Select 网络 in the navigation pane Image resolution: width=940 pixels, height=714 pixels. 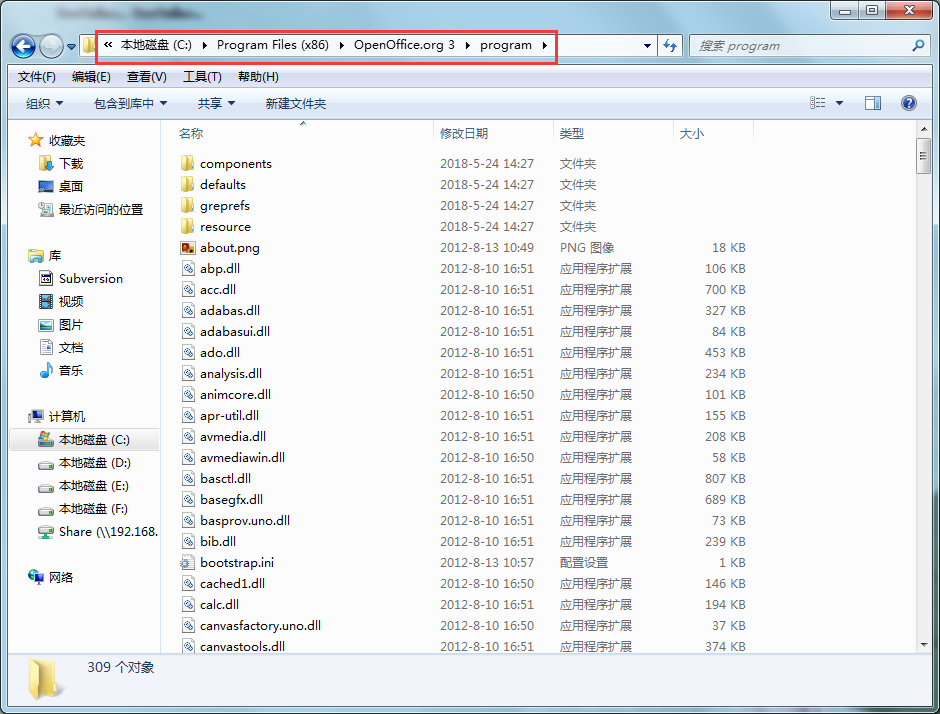51,577
